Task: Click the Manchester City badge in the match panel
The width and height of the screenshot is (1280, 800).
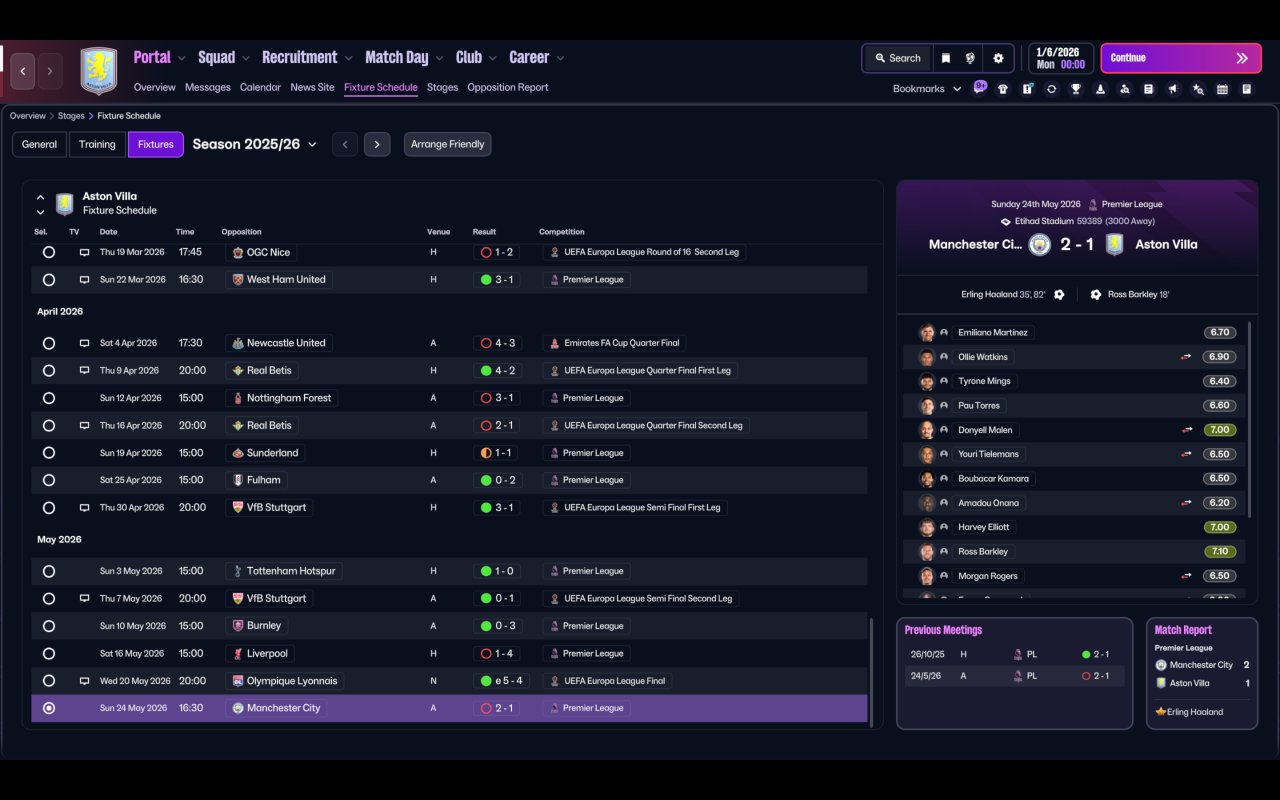Action: click(1040, 244)
